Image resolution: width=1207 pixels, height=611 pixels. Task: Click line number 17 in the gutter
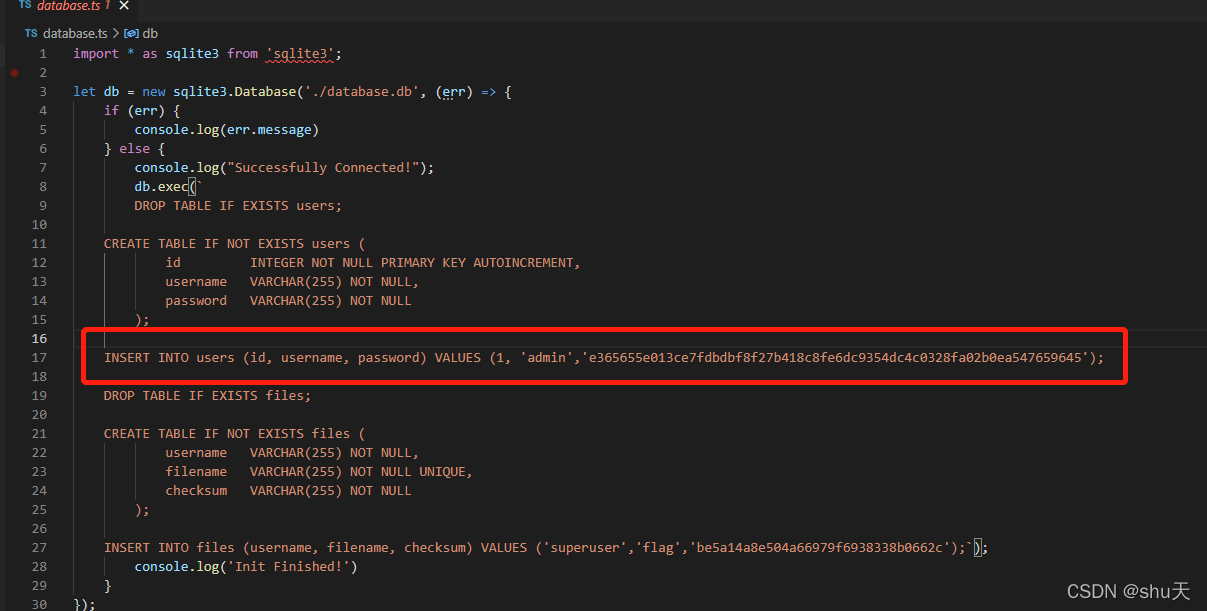[x=39, y=358]
